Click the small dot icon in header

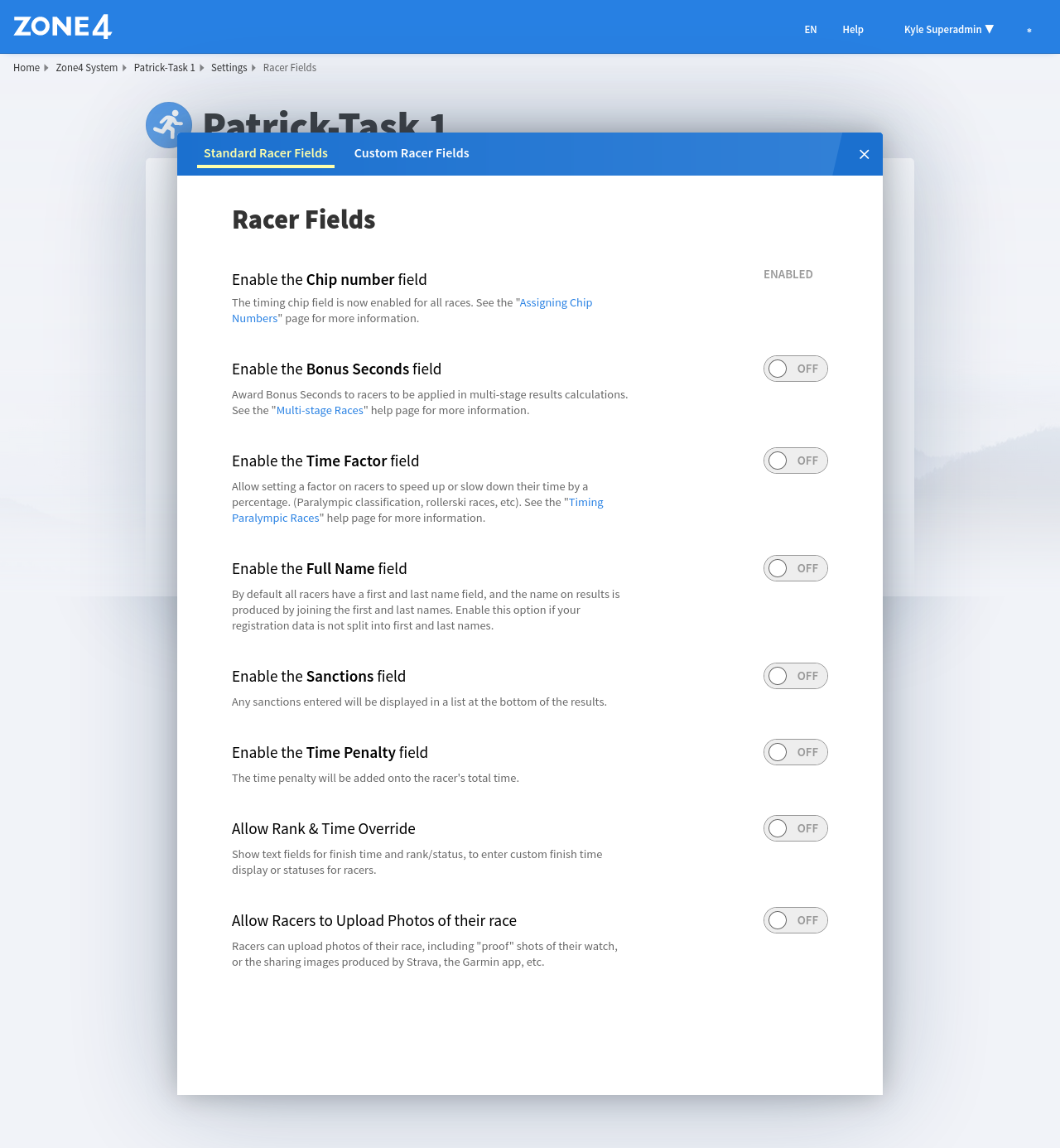pos(1029,31)
